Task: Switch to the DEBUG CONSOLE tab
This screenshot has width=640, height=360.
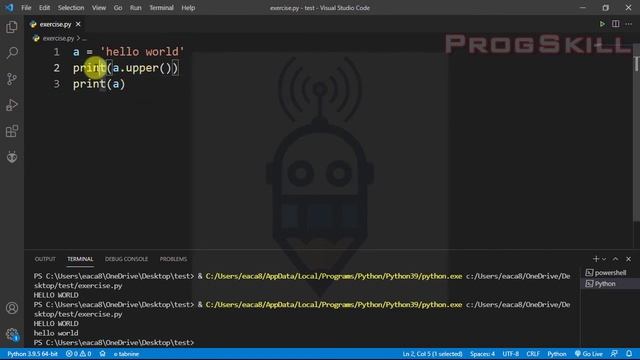Action: tap(126, 259)
